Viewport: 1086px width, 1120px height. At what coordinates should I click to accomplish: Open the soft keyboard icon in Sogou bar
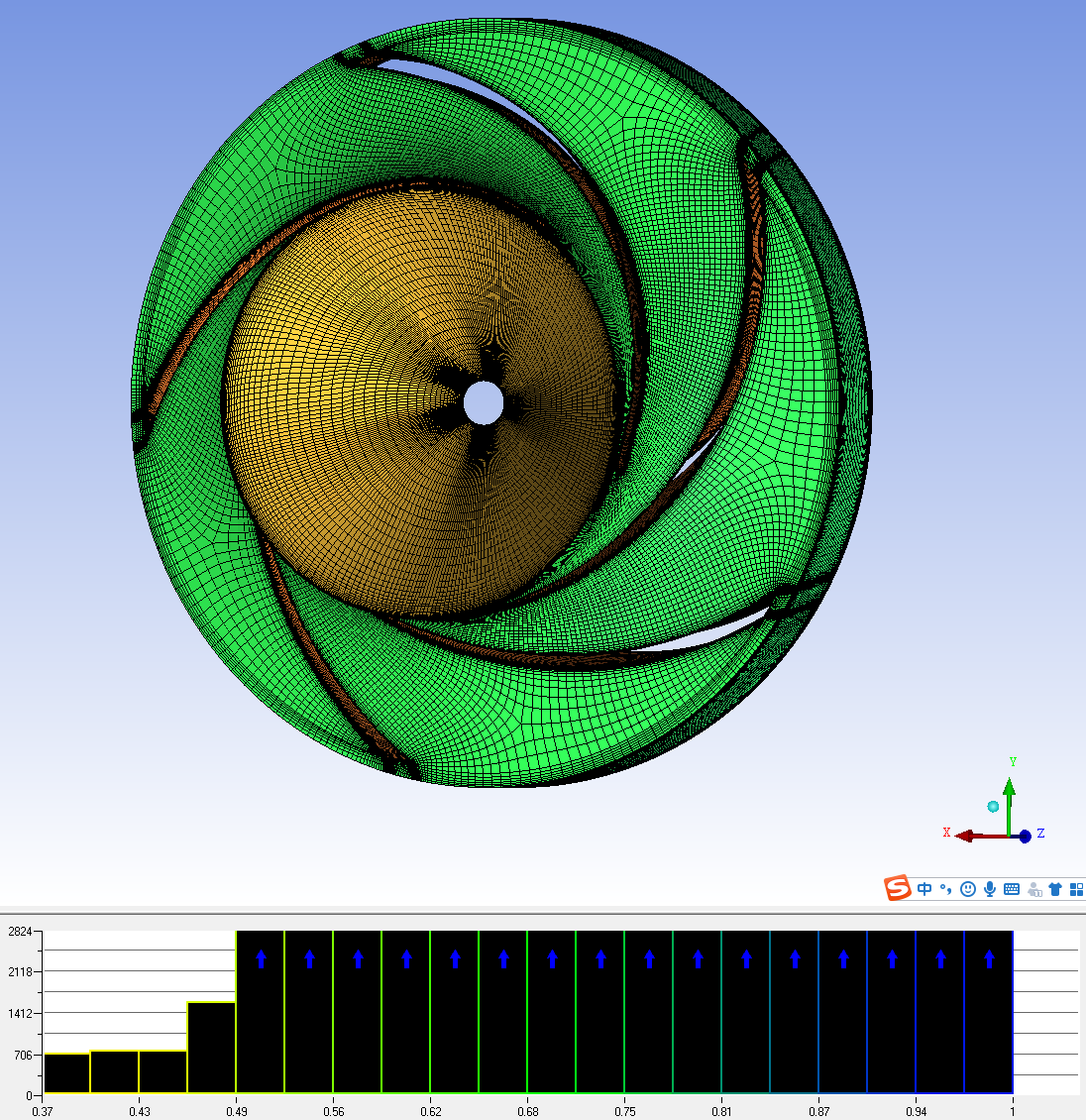(x=1012, y=889)
